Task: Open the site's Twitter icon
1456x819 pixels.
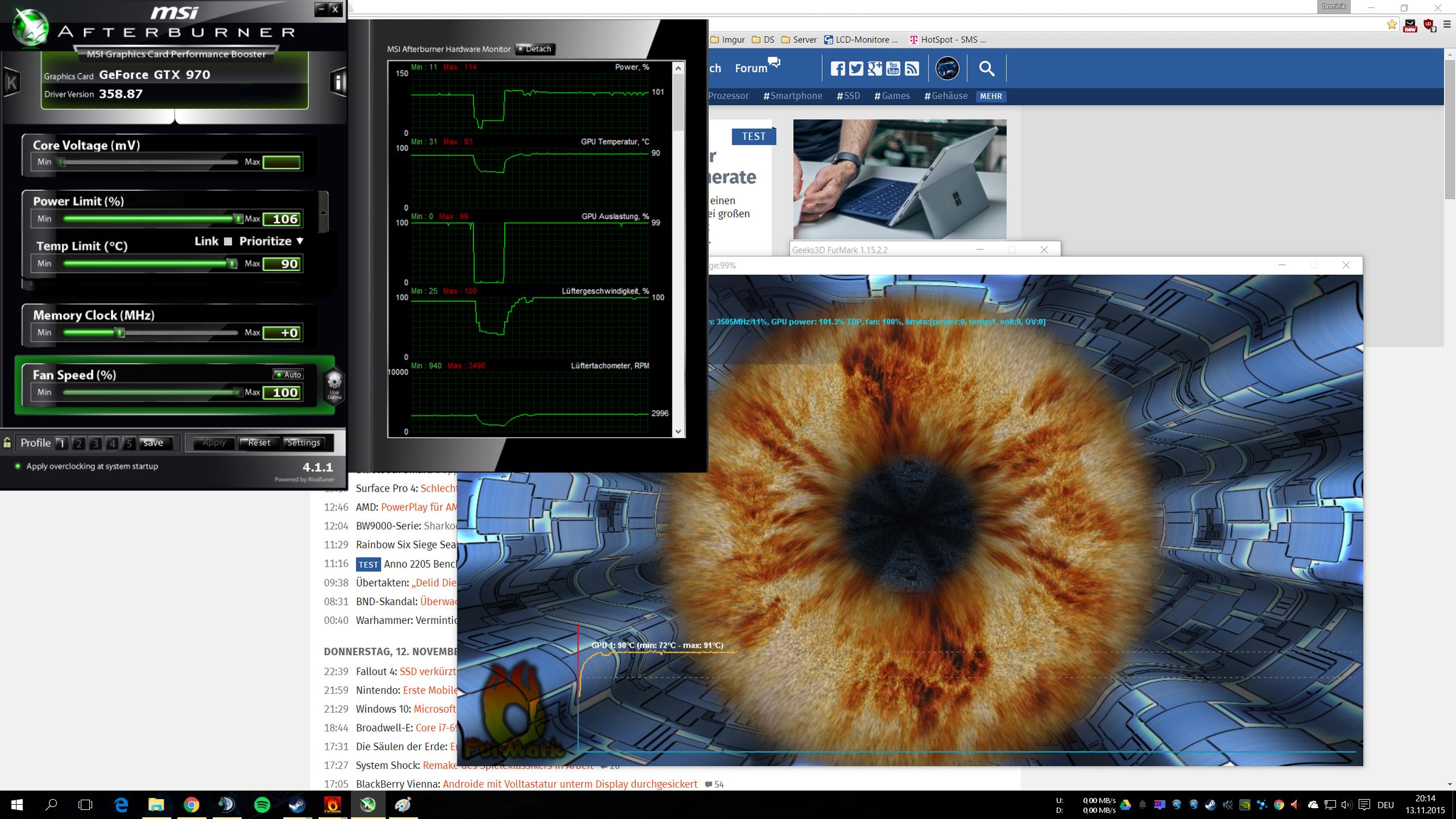Action: click(856, 69)
